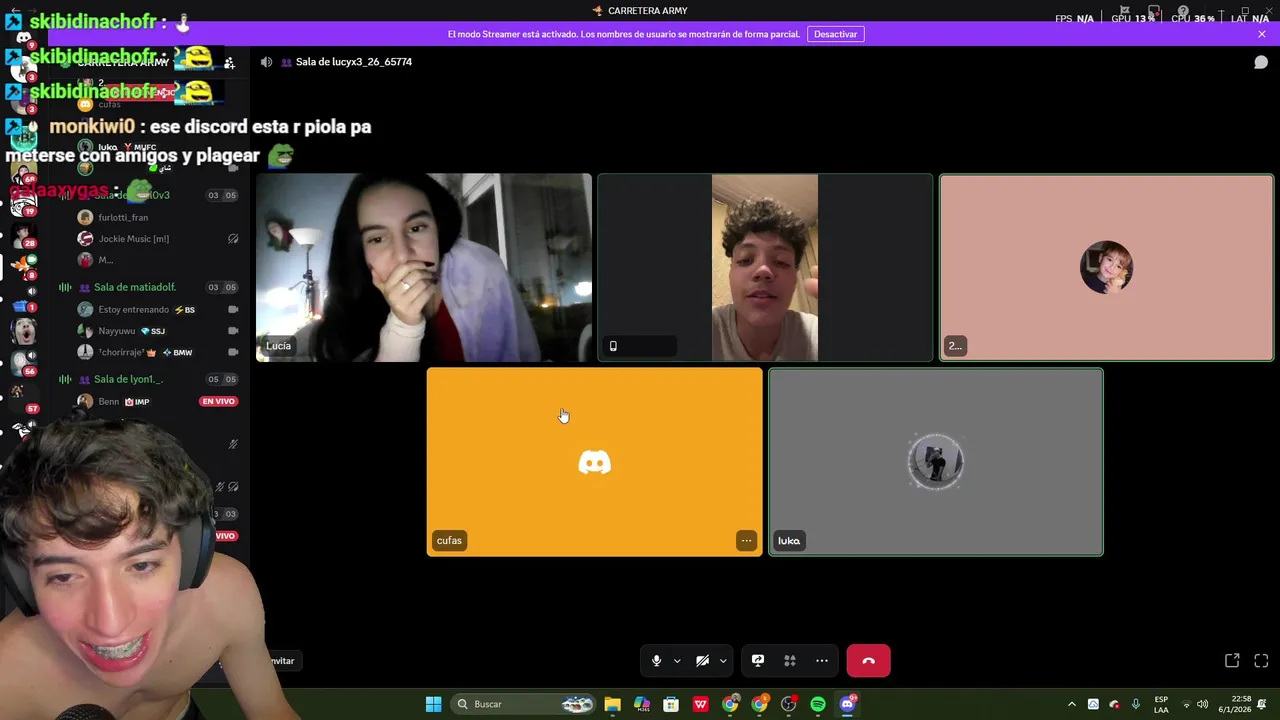Screen dimensions: 1280x720
Task: Open Windows Start menu
Action: [433, 704]
